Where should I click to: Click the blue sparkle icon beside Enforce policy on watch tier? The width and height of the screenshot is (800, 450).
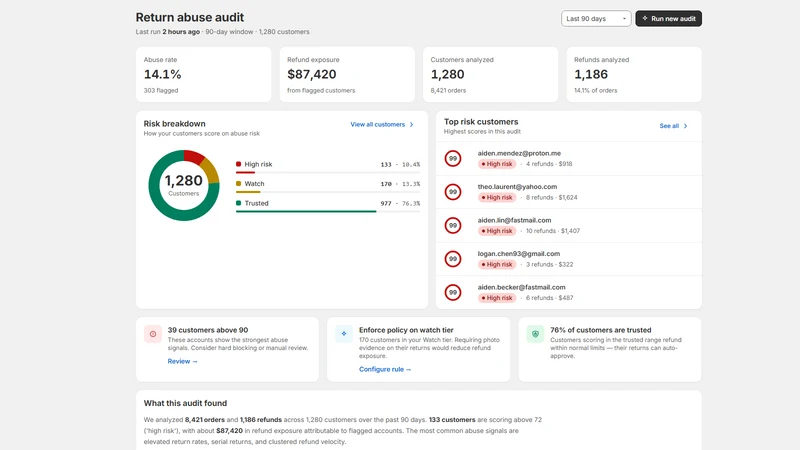coord(344,334)
